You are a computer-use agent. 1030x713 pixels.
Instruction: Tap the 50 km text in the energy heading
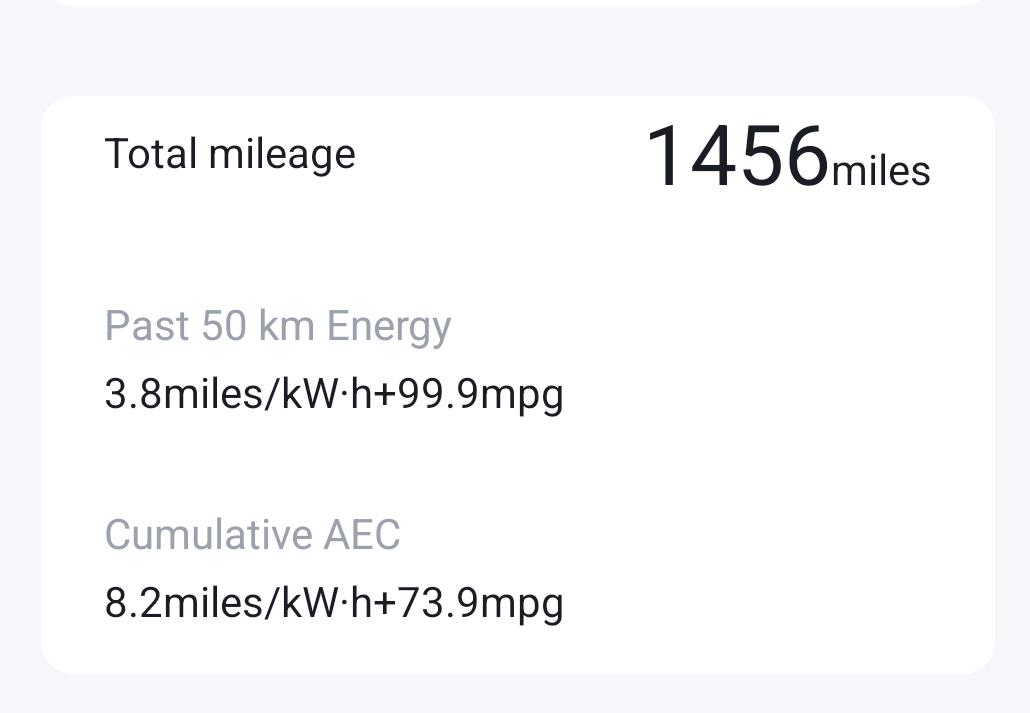point(258,327)
